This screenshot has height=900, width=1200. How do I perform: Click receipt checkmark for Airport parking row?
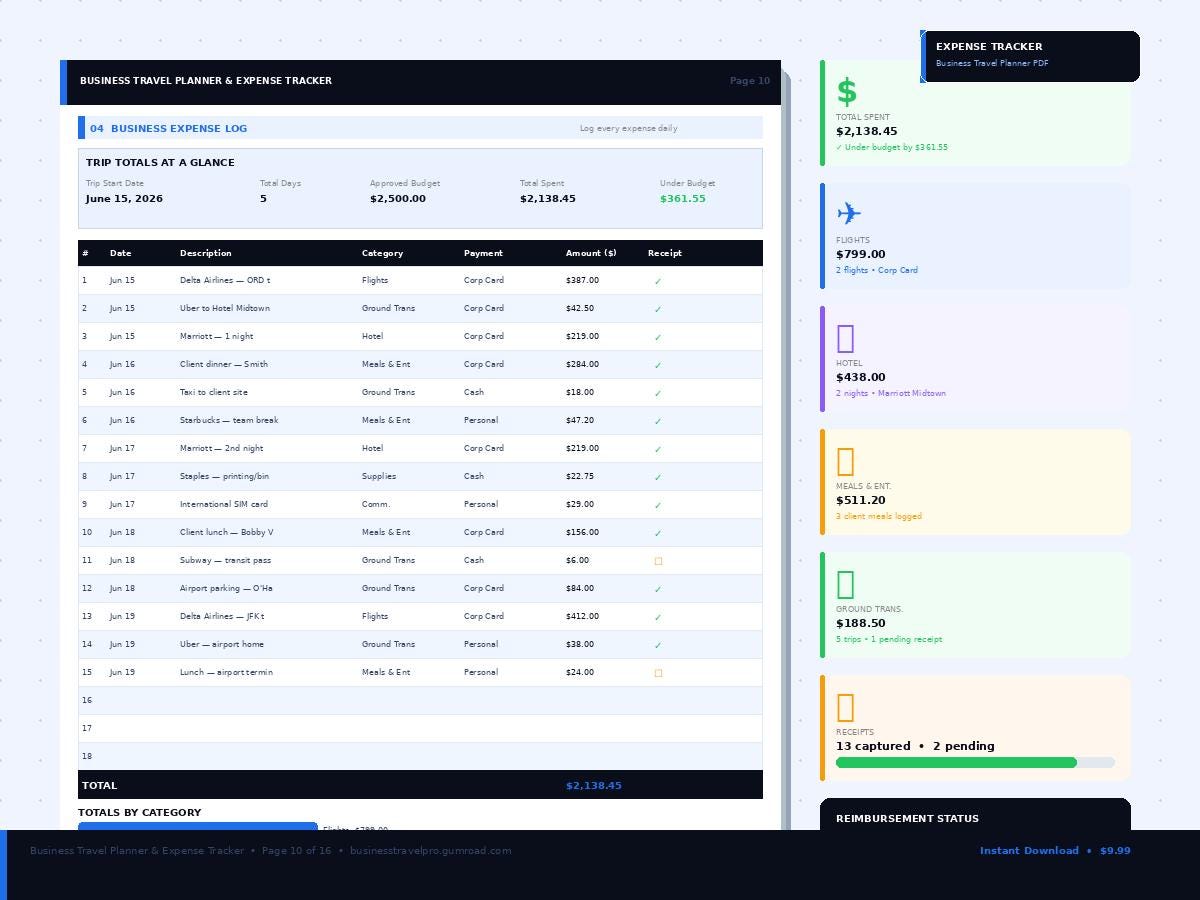(658, 589)
